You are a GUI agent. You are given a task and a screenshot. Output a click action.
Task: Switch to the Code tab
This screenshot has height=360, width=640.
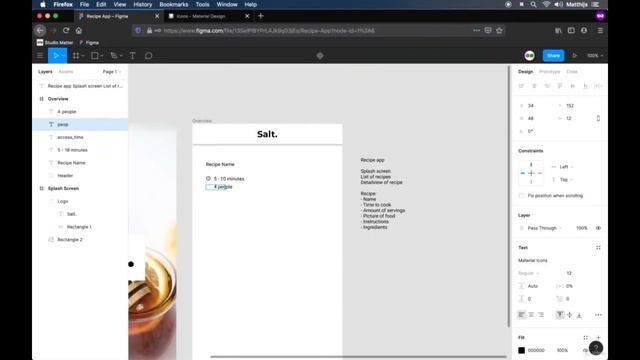pos(572,71)
